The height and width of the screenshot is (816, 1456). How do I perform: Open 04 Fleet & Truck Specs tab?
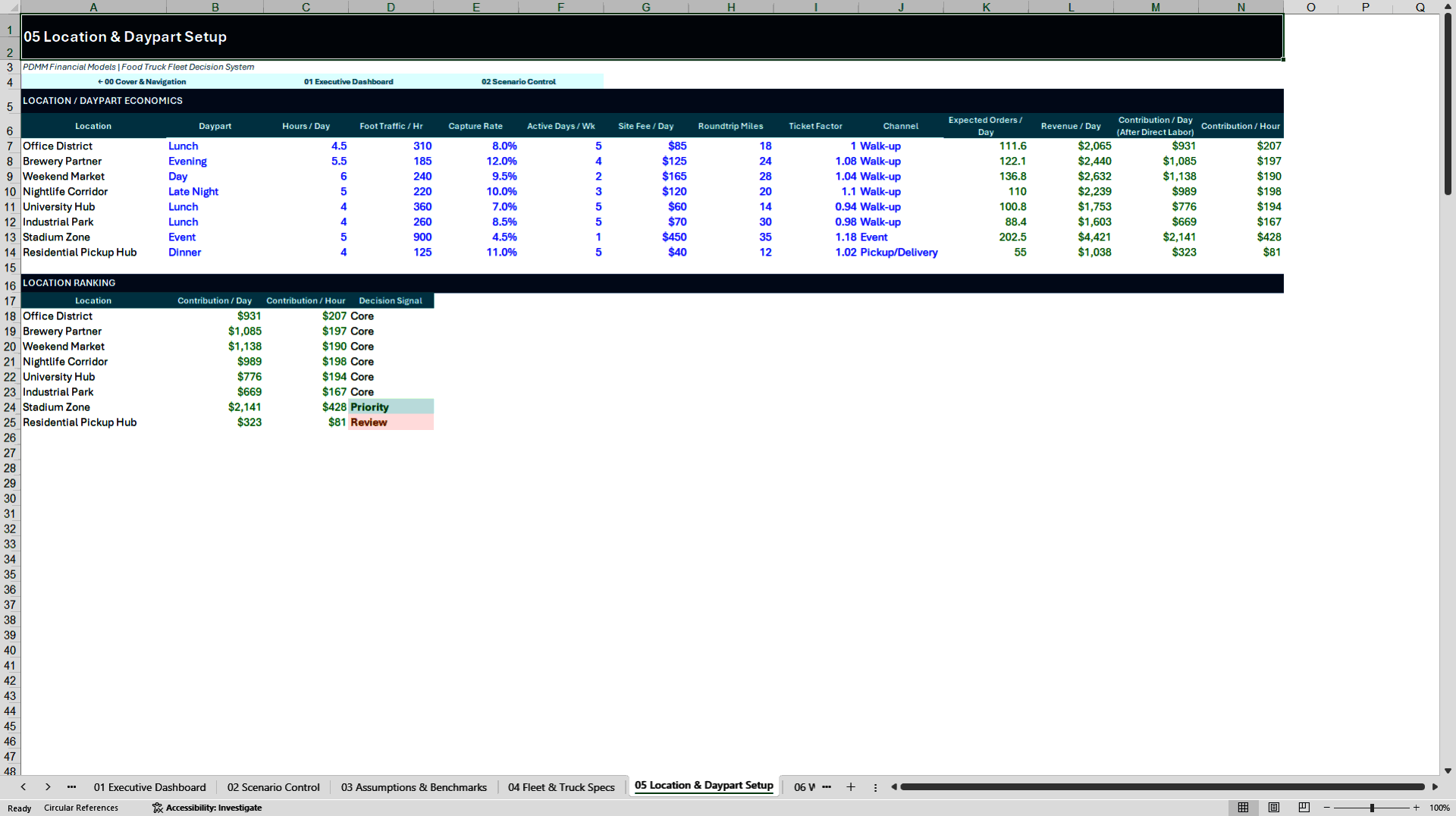point(561,787)
